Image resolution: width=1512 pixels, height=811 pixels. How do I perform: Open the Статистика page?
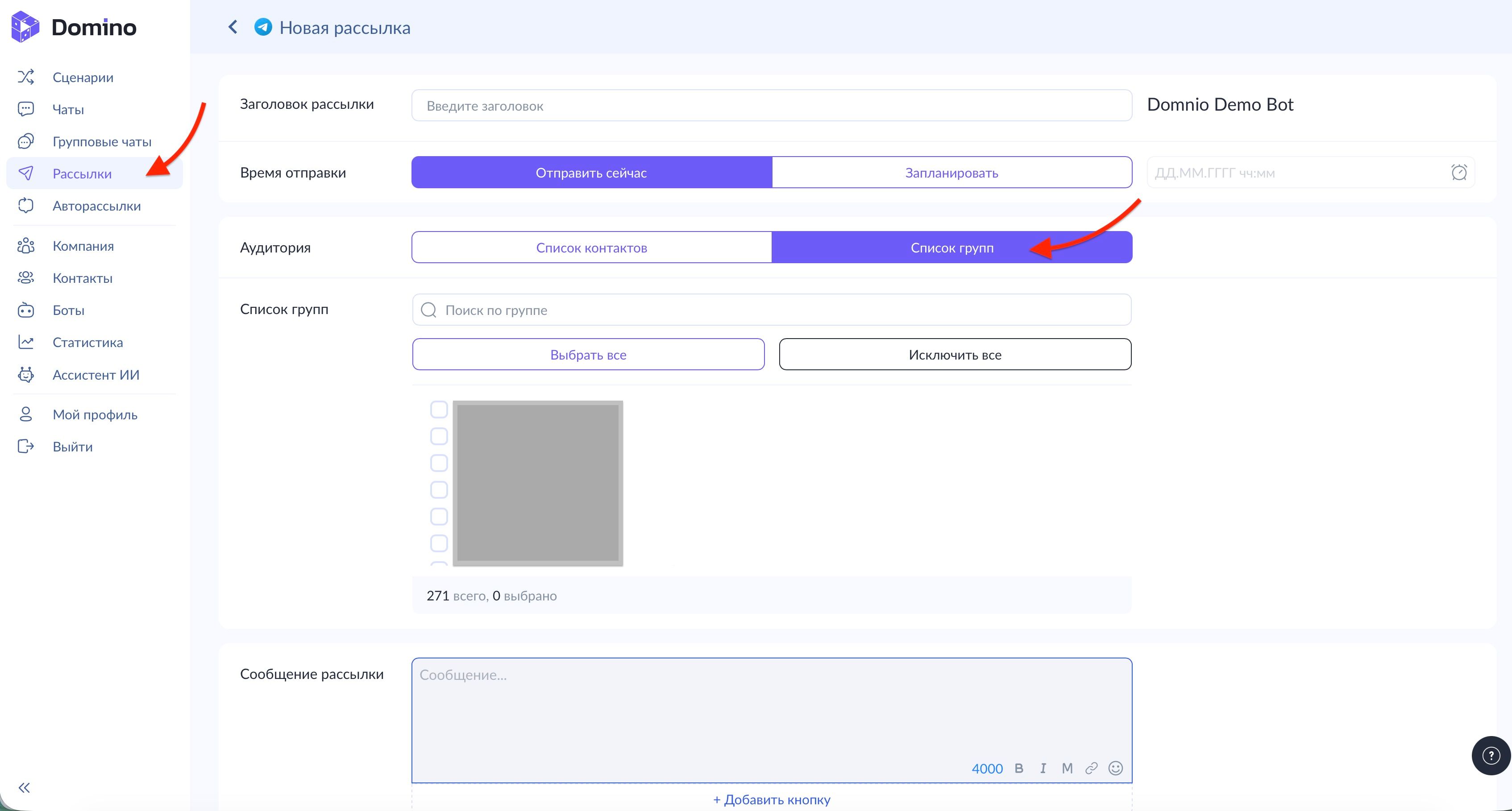click(88, 342)
